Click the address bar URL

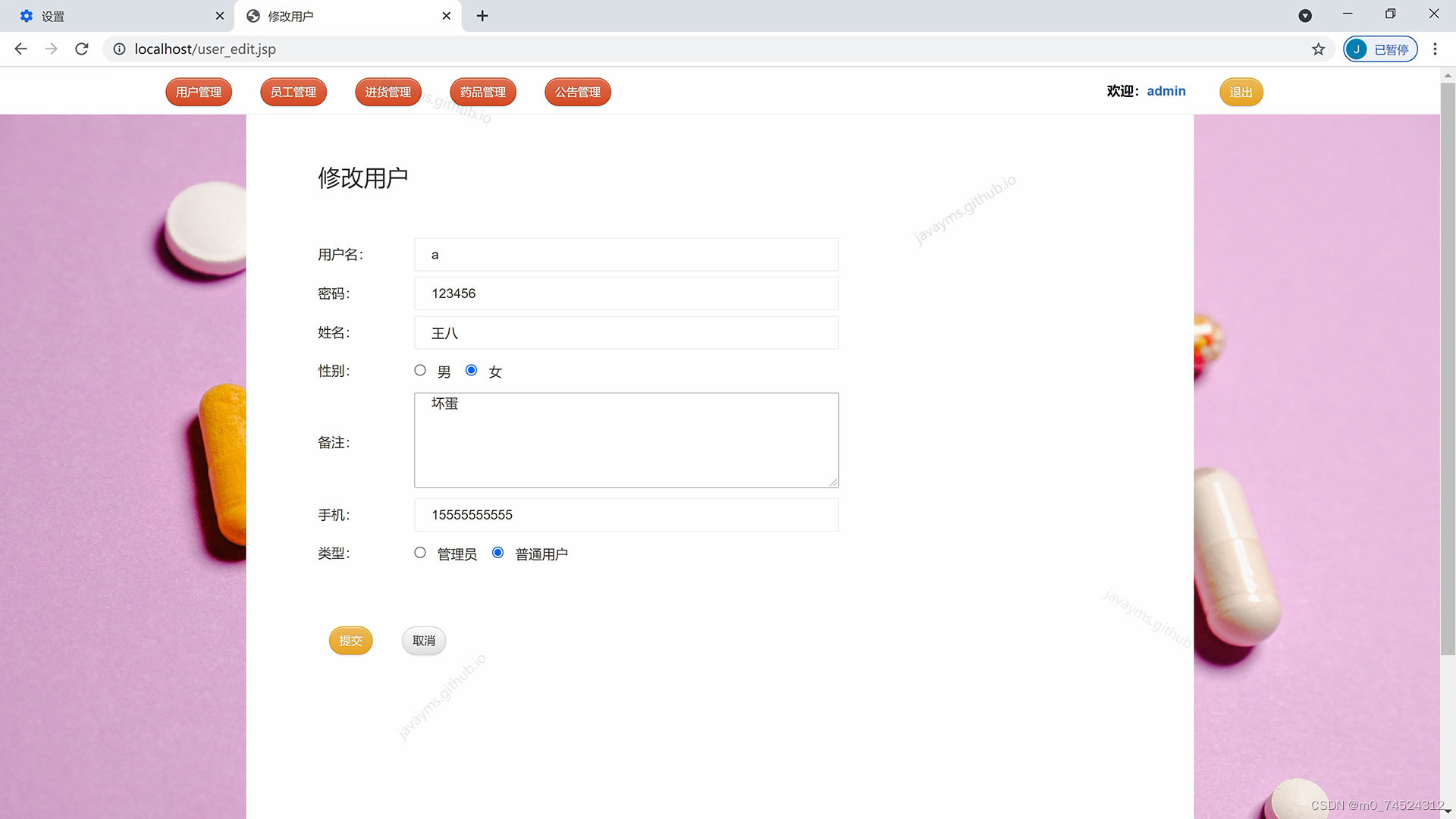pos(205,49)
